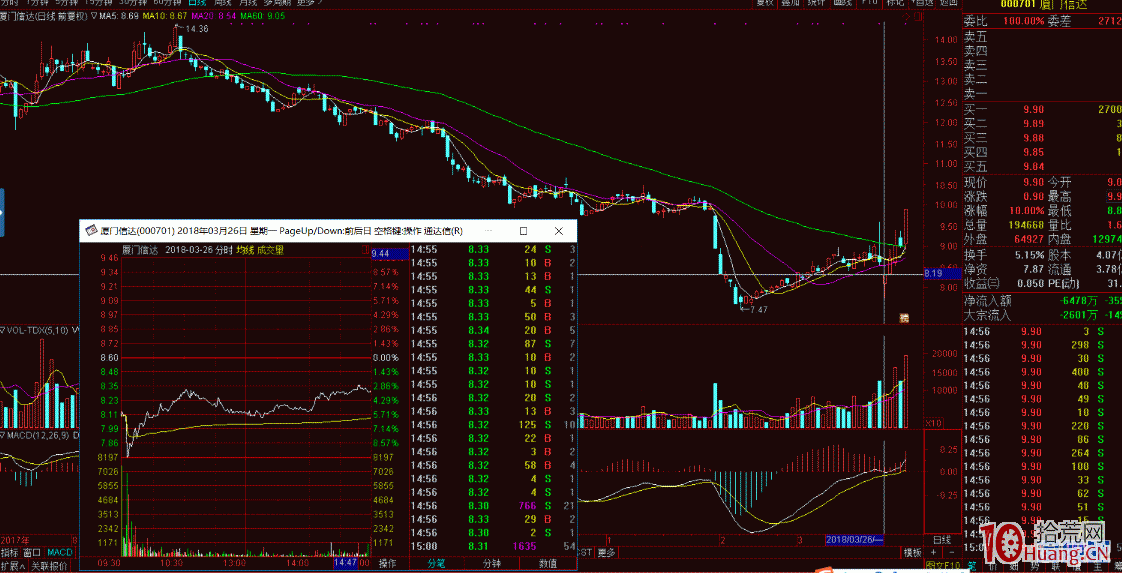
Task: Click the 卖一 ask row
Action: [1042, 94]
